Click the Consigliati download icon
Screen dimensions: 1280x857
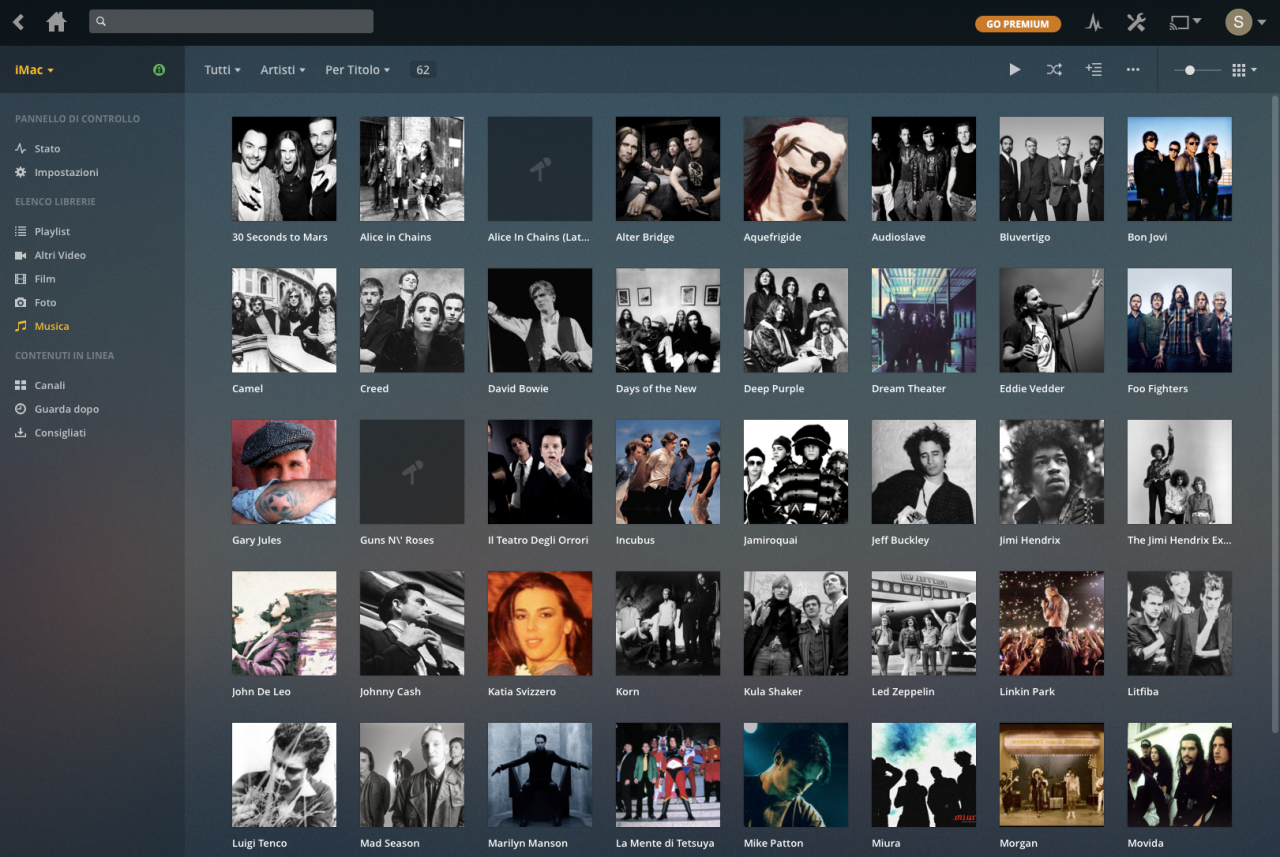(x=21, y=433)
